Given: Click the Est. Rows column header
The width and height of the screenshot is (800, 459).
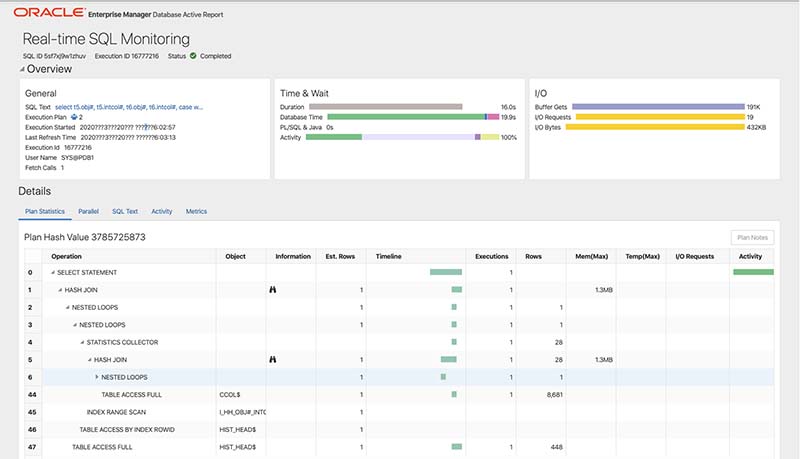Looking at the screenshot, I should pyautogui.click(x=340, y=256).
